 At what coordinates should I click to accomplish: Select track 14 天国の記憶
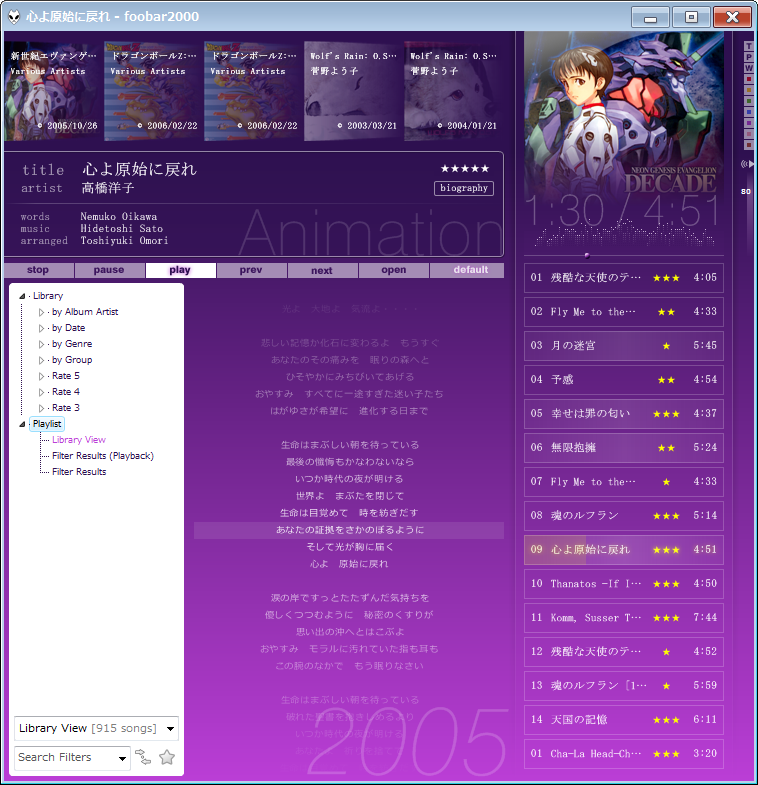pyautogui.click(x=624, y=720)
